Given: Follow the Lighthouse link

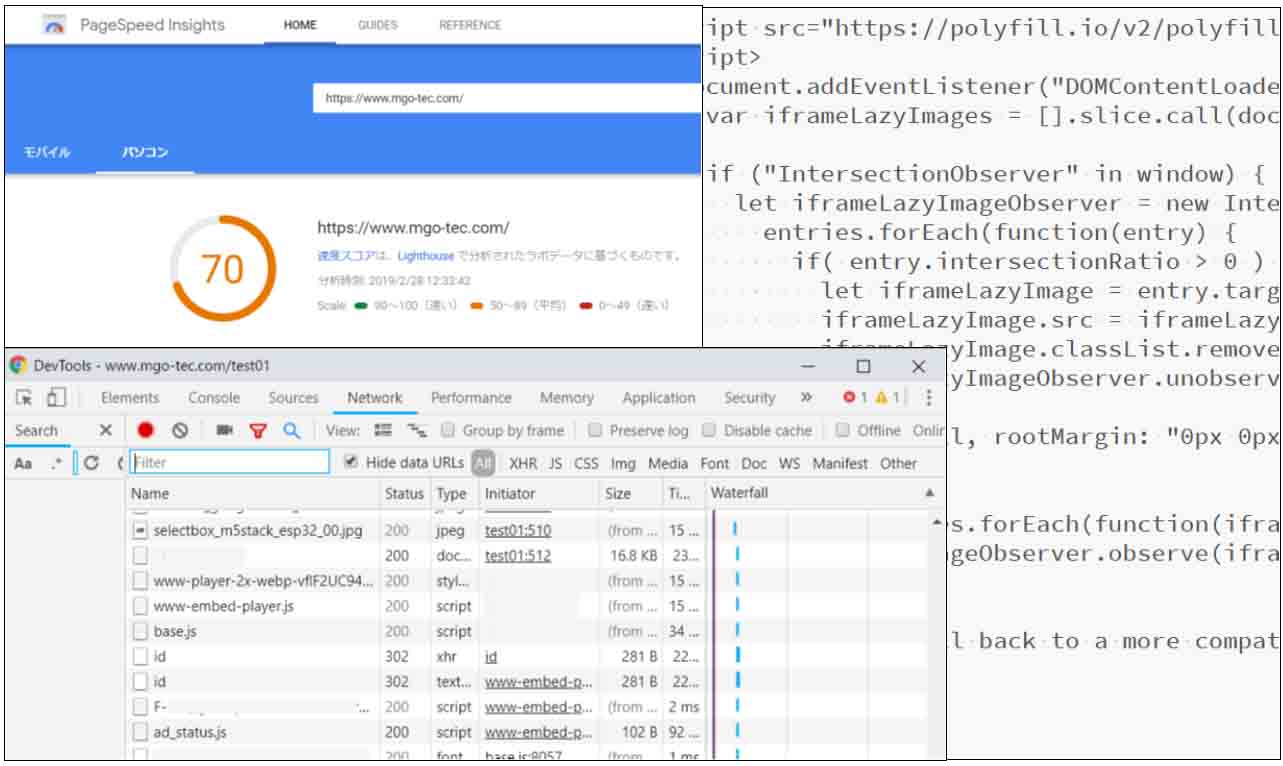Looking at the screenshot, I should [425, 257].
